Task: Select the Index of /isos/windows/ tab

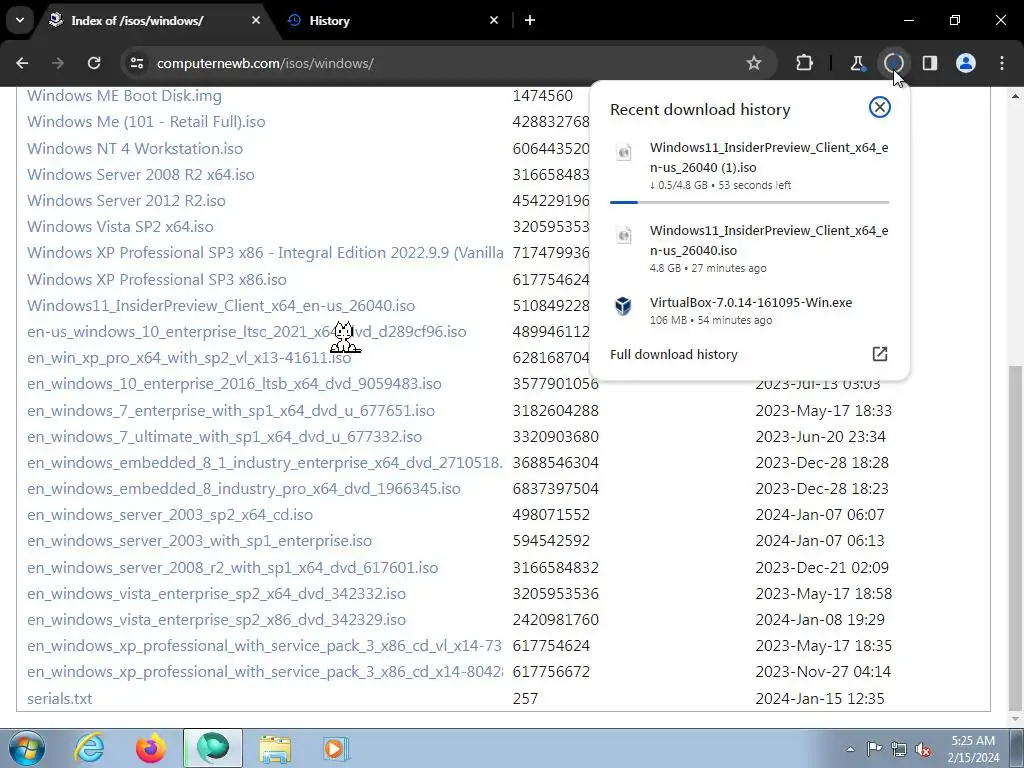Action: tap(155, 20)
